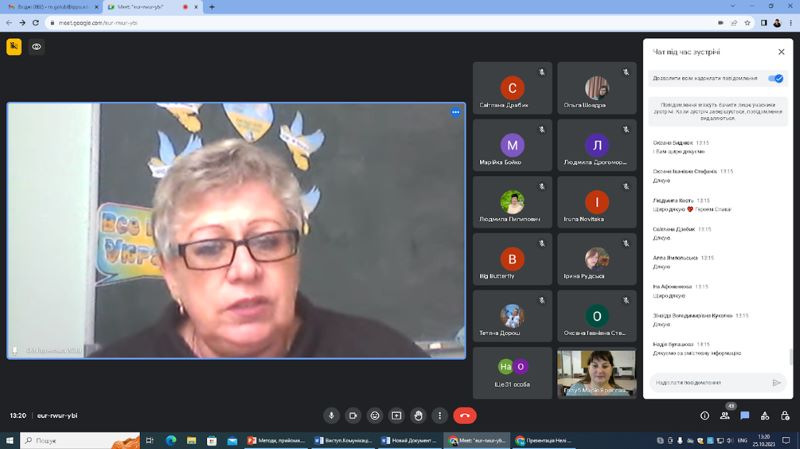800x449 pixels.
Task: Select the Big Butterfly participant tile
Action: coord(512,259)
